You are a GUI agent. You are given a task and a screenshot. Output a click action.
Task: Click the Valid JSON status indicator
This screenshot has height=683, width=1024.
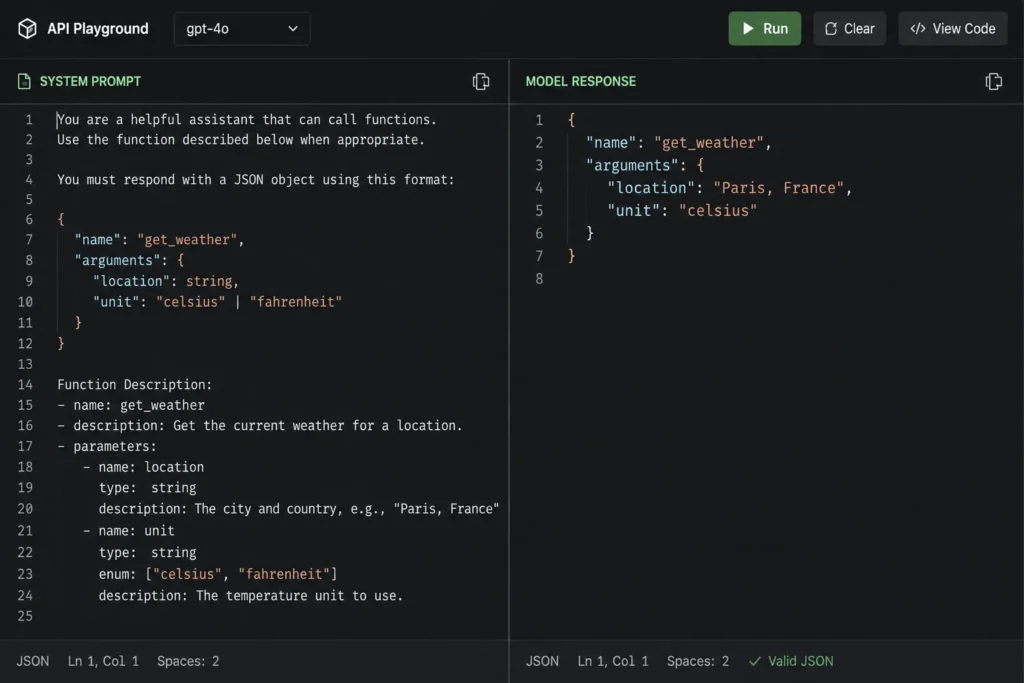[791, 661]
